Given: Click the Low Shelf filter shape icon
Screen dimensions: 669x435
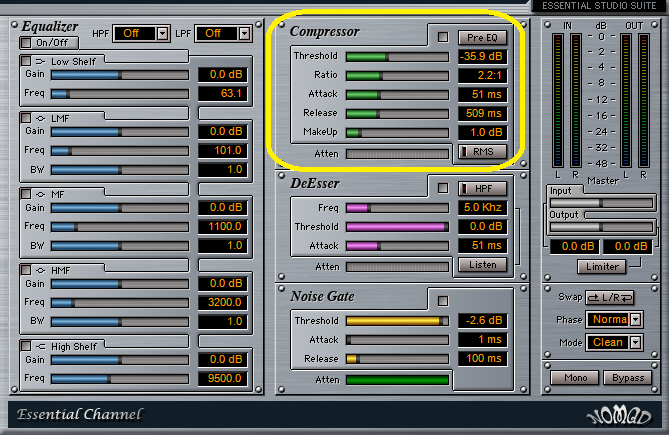Looking at the screenshot, I should (x=41, y=61).
